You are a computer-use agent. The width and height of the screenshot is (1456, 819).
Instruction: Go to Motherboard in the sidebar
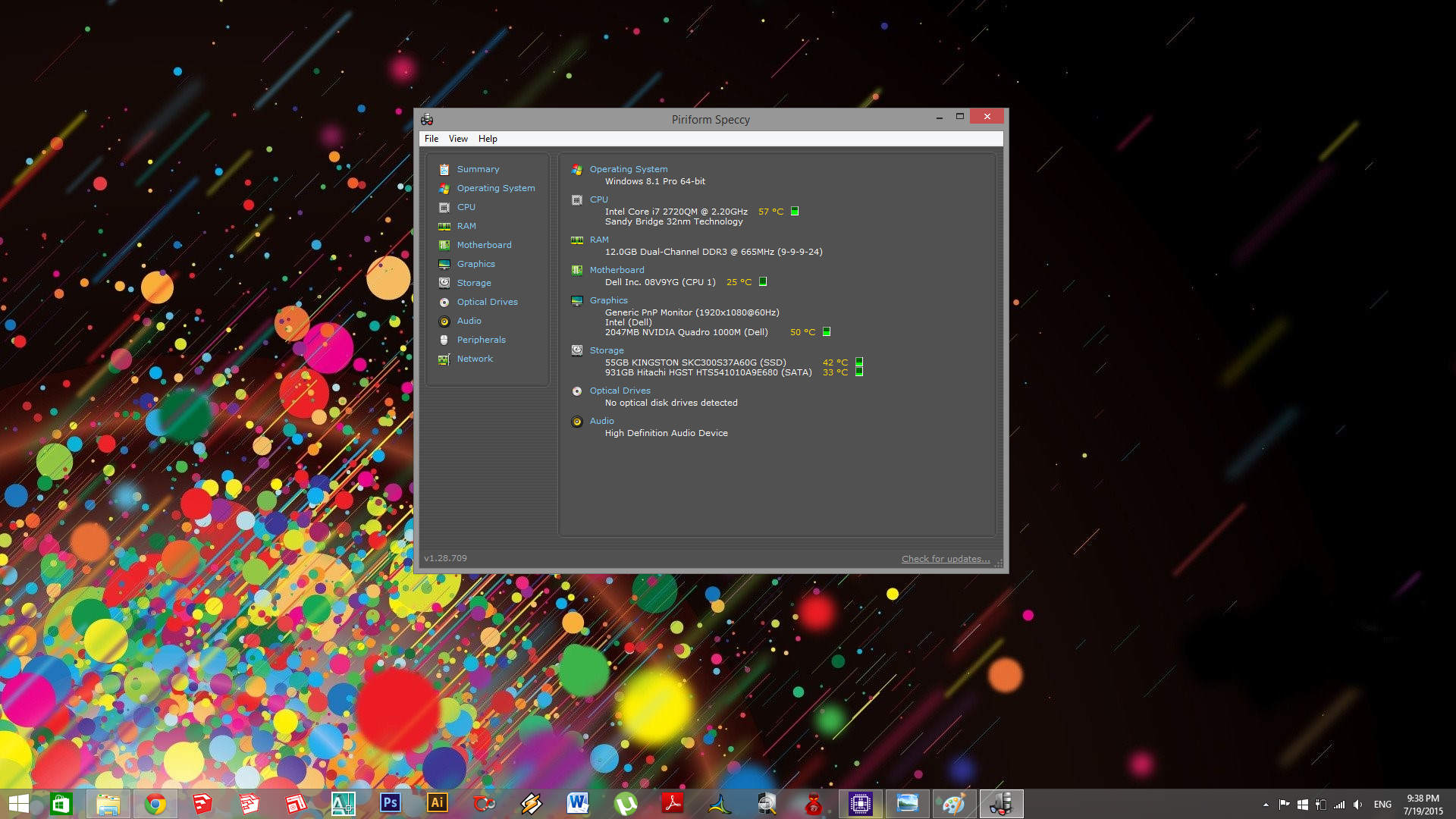[x=484, y=245]
